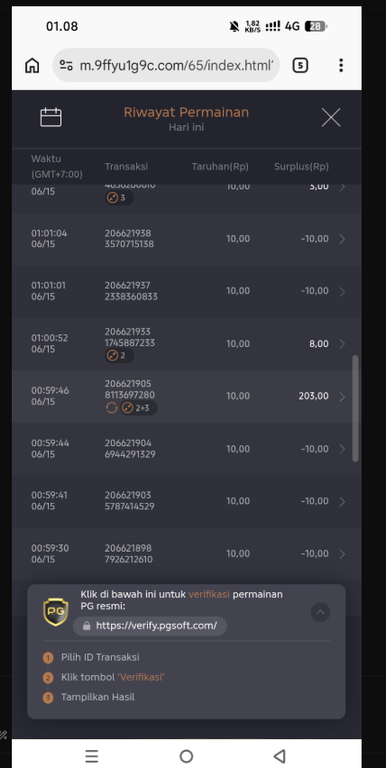
Task: Expand details for the 203,00 surplus row
Action: (x=342, y=396)
